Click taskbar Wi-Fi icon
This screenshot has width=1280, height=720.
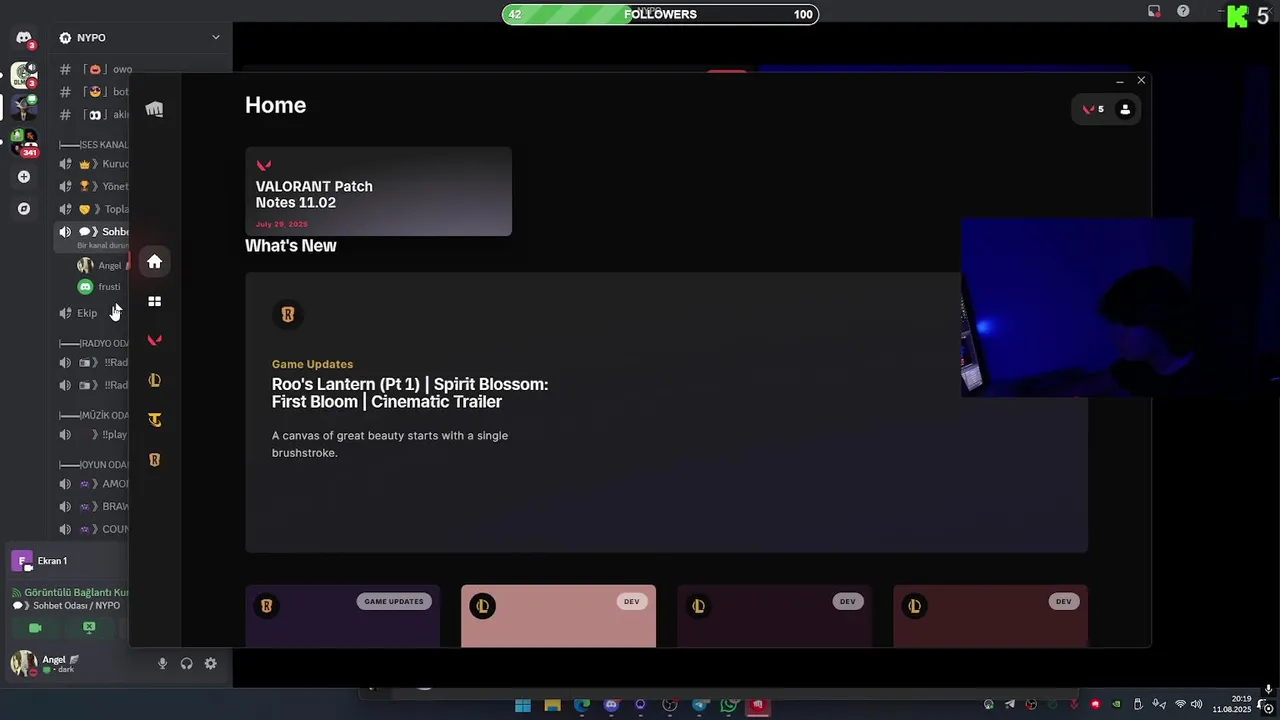pos(1180,705)
